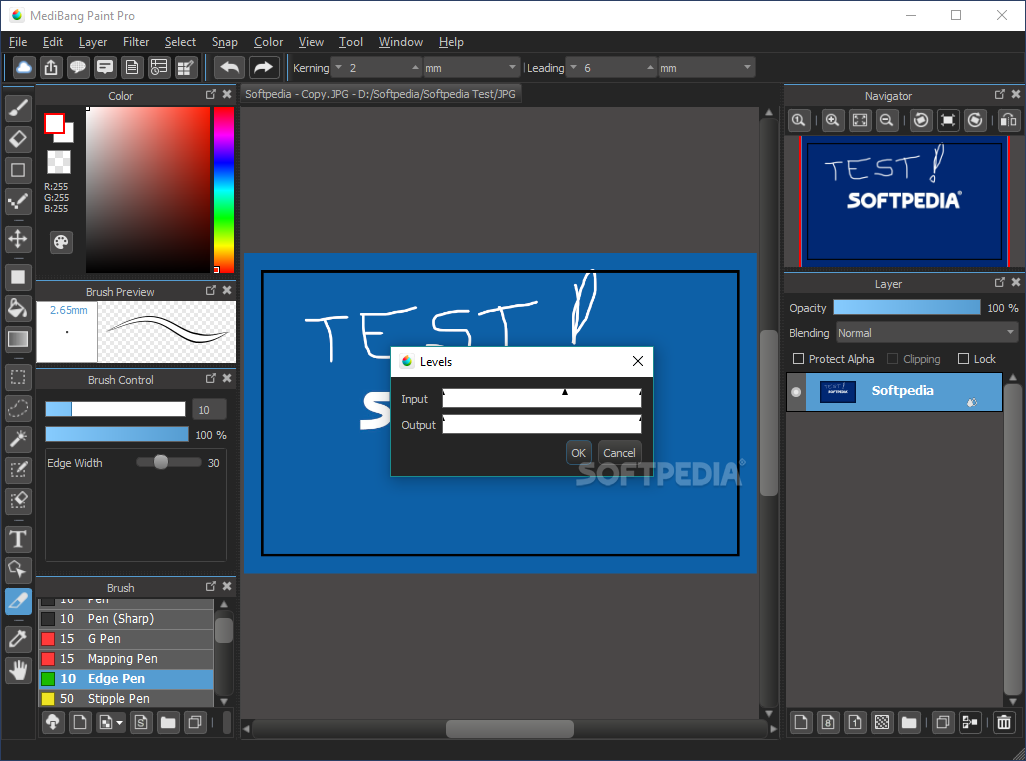Click the Undo arrow
Screen dimensions: 1026x761
click(230, 67)
